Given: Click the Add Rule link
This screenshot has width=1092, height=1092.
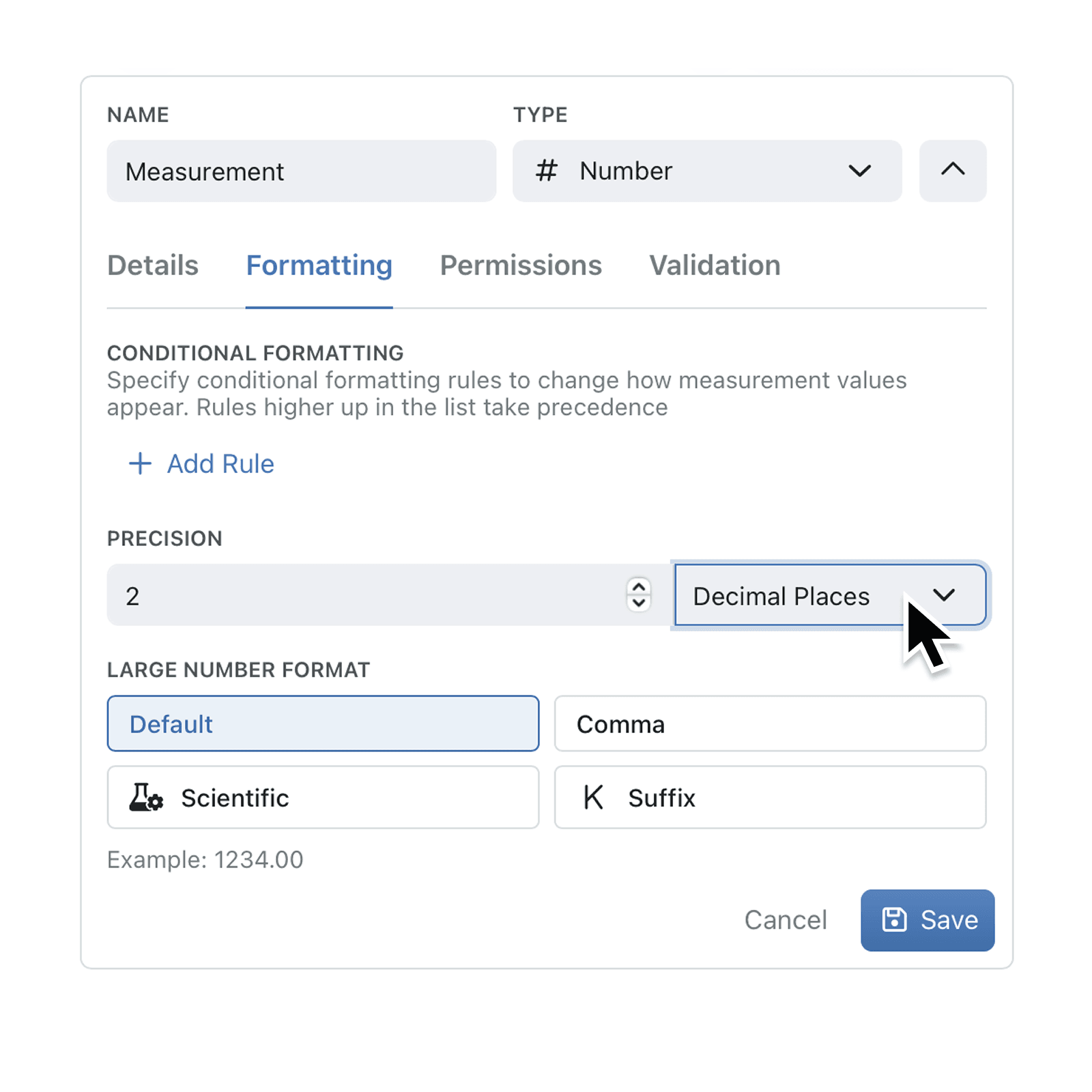Looking at the screenshot, I should click(x=220, y=463).
